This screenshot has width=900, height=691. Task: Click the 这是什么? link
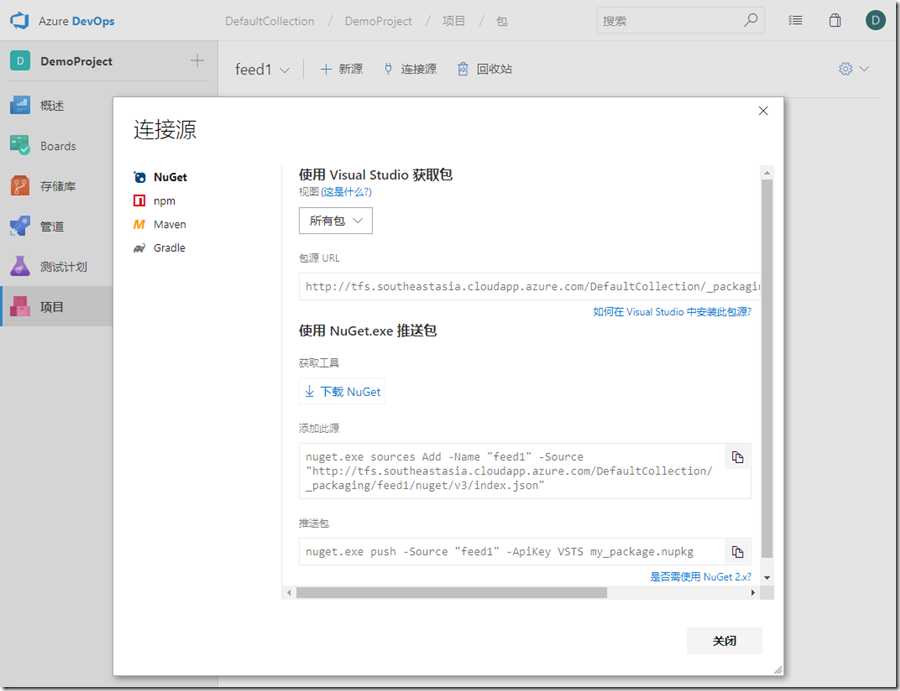[346, 192]
